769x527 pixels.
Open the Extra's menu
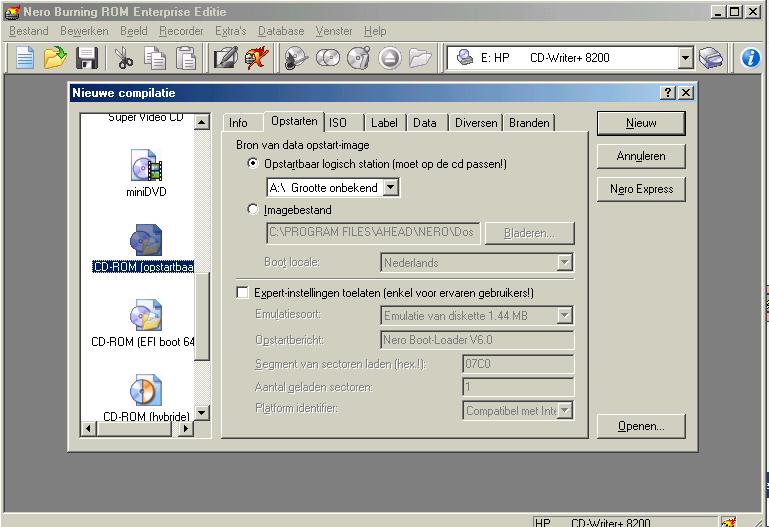pyautogui.click(x=231, y=31)
